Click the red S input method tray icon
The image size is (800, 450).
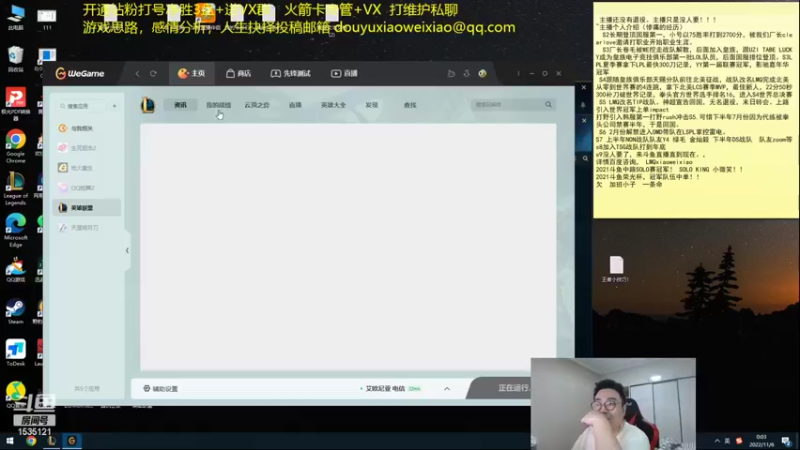[739, 441]
